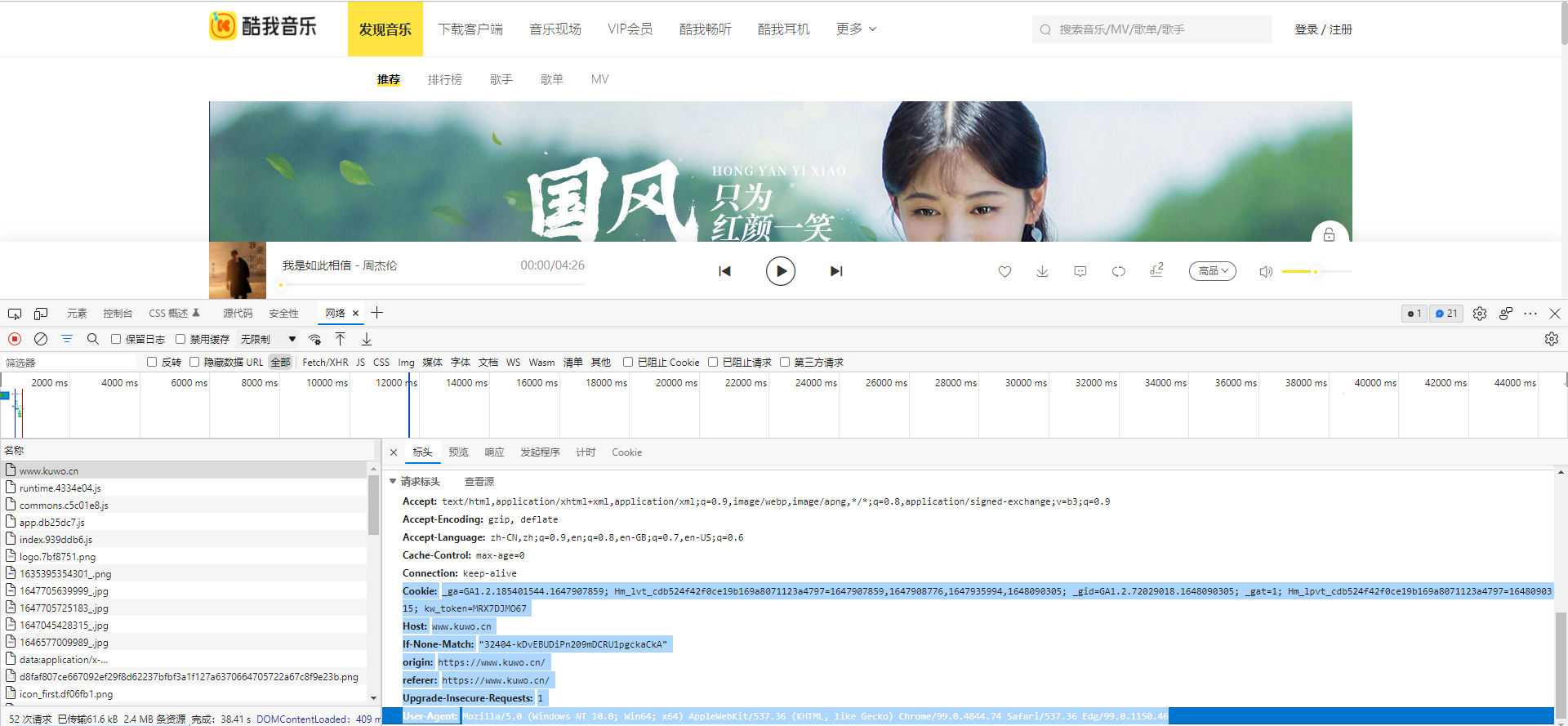
Task: Enable the 禁用缓存 checkbox
Action: point(180,339)
